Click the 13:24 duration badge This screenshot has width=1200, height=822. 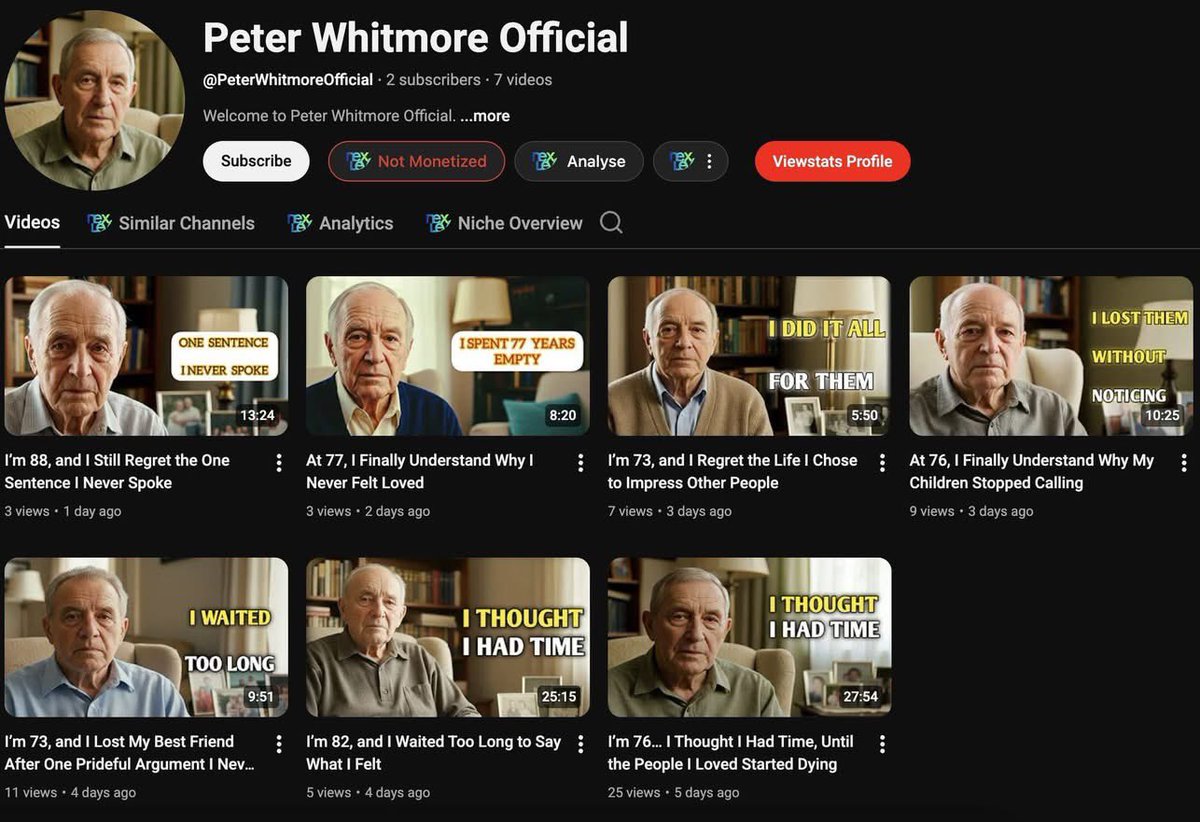[x=257, y=416]
